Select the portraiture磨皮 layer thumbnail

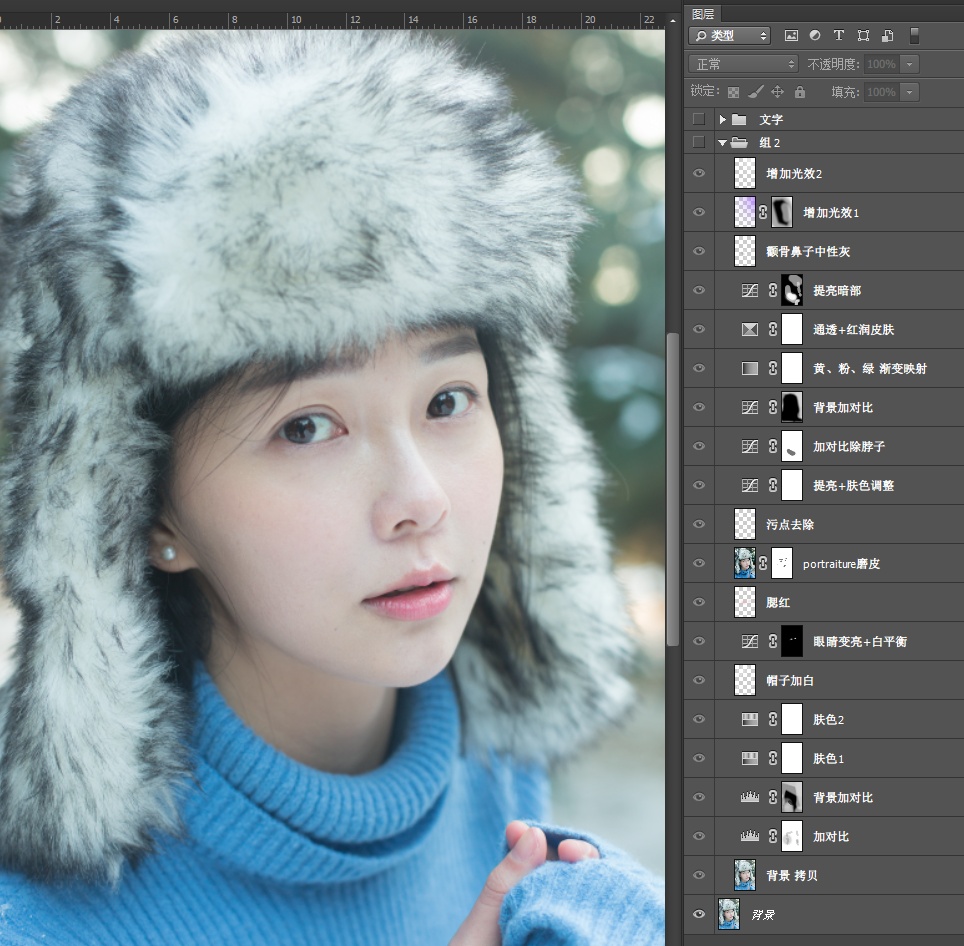point(745,563)
